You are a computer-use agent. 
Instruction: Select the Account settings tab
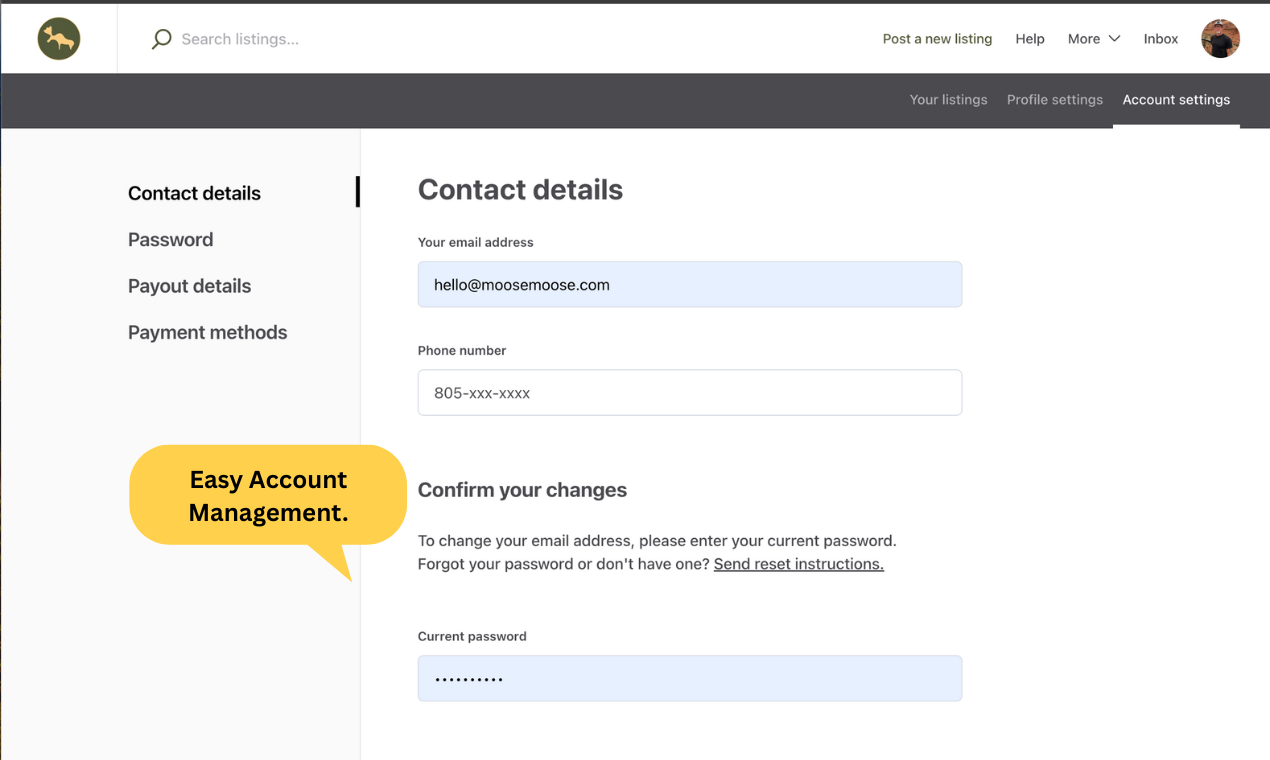pyautogui.click(x=1176, y=100)
